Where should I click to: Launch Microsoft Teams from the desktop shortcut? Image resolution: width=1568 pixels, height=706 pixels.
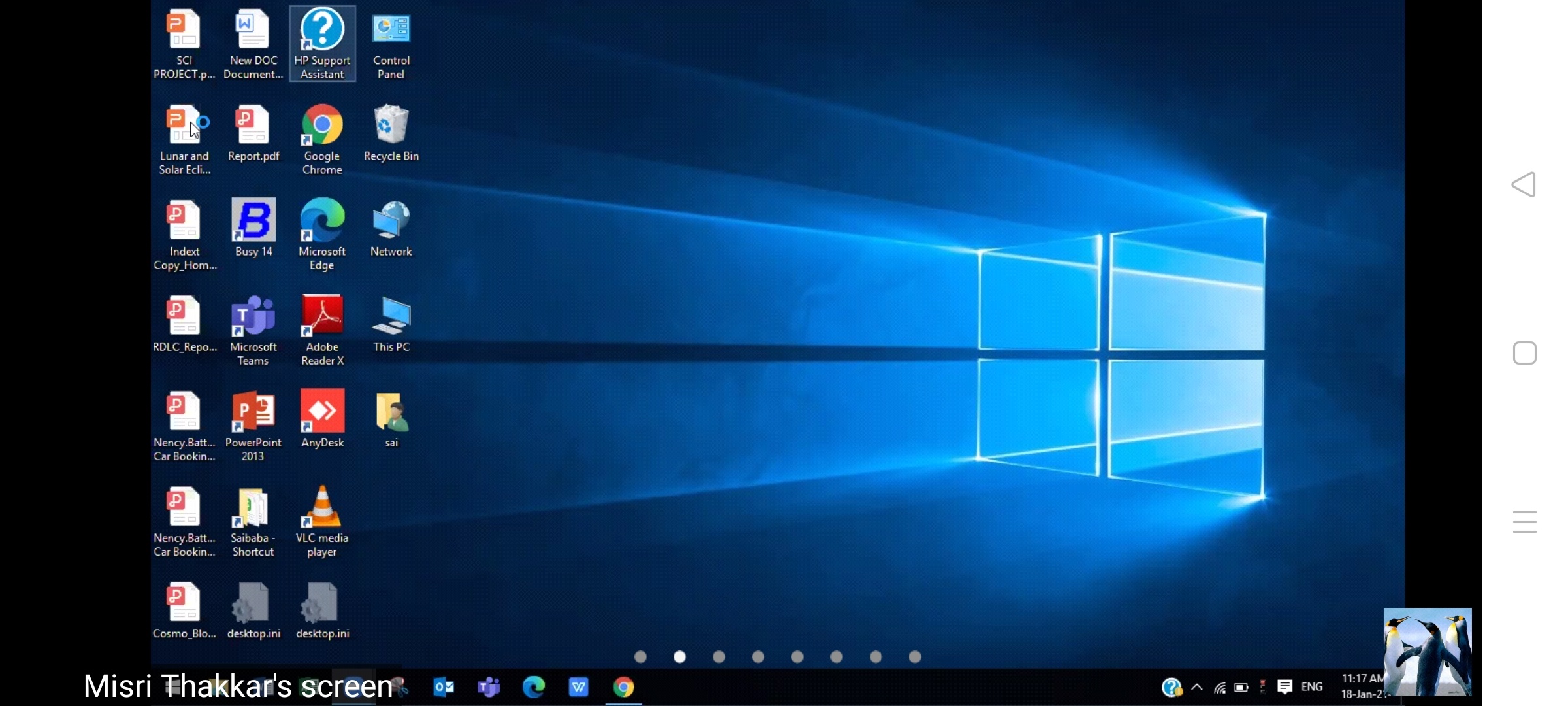click(x=253, y=330)
